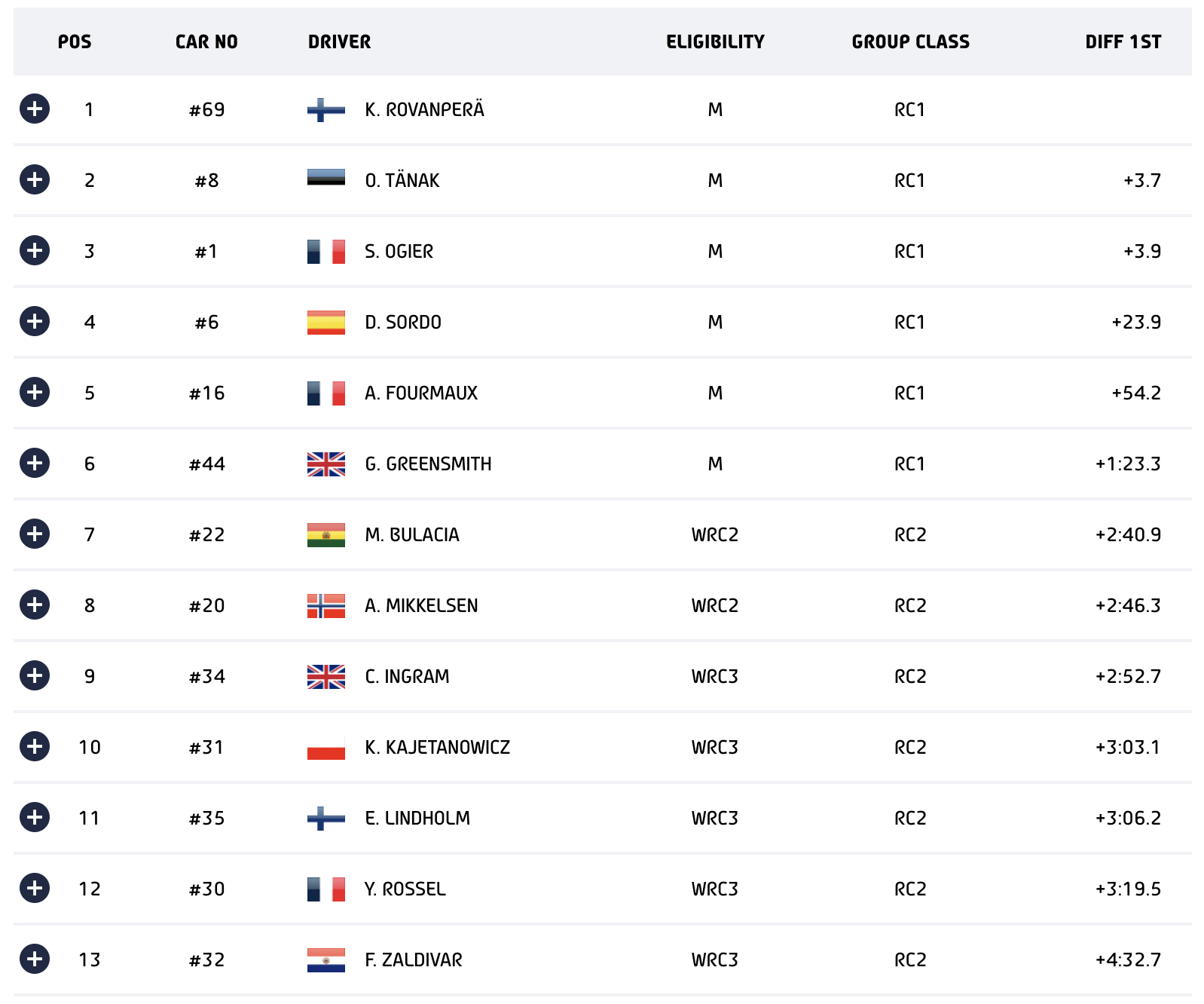Viewport: 1204px width, 1004px height.
Task: Click the UK flag next to Greensmith
Action: [x=326, y=464]
